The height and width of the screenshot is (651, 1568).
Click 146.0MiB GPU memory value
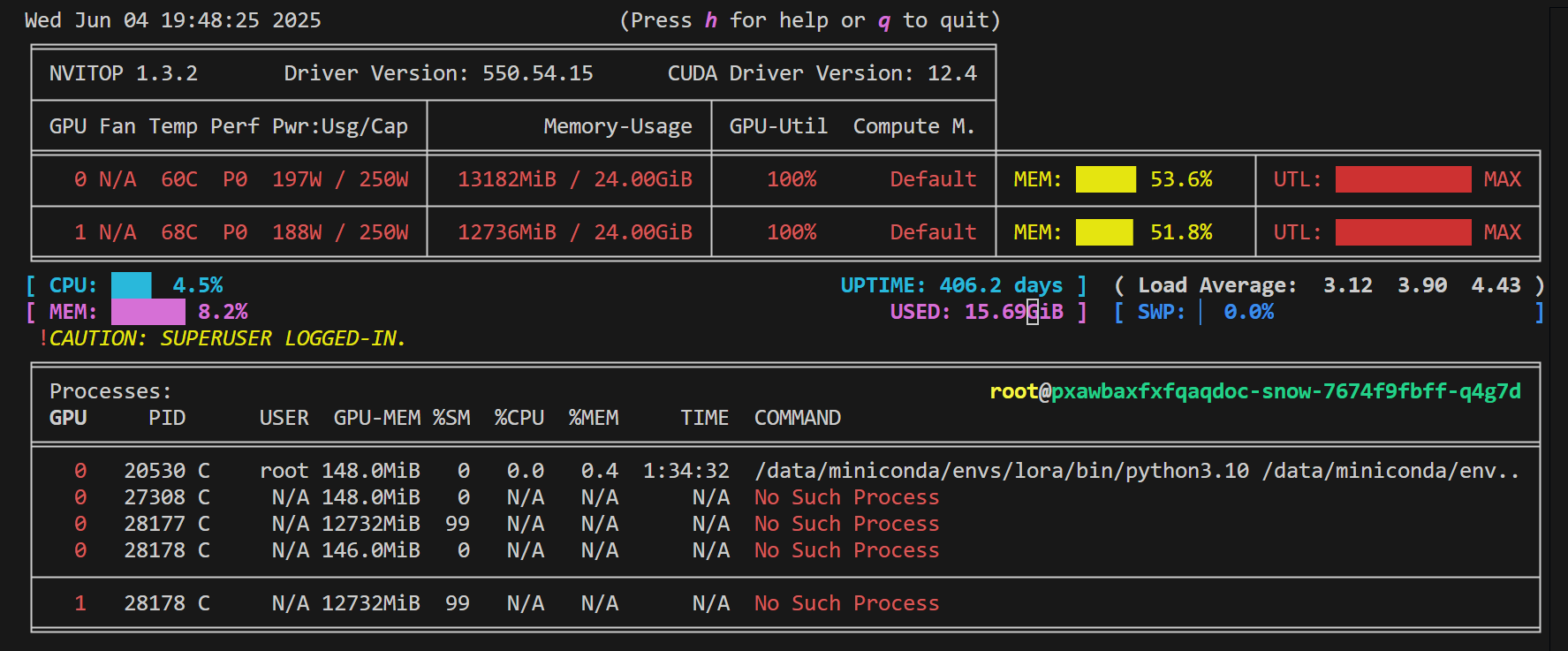click(371, 550)
